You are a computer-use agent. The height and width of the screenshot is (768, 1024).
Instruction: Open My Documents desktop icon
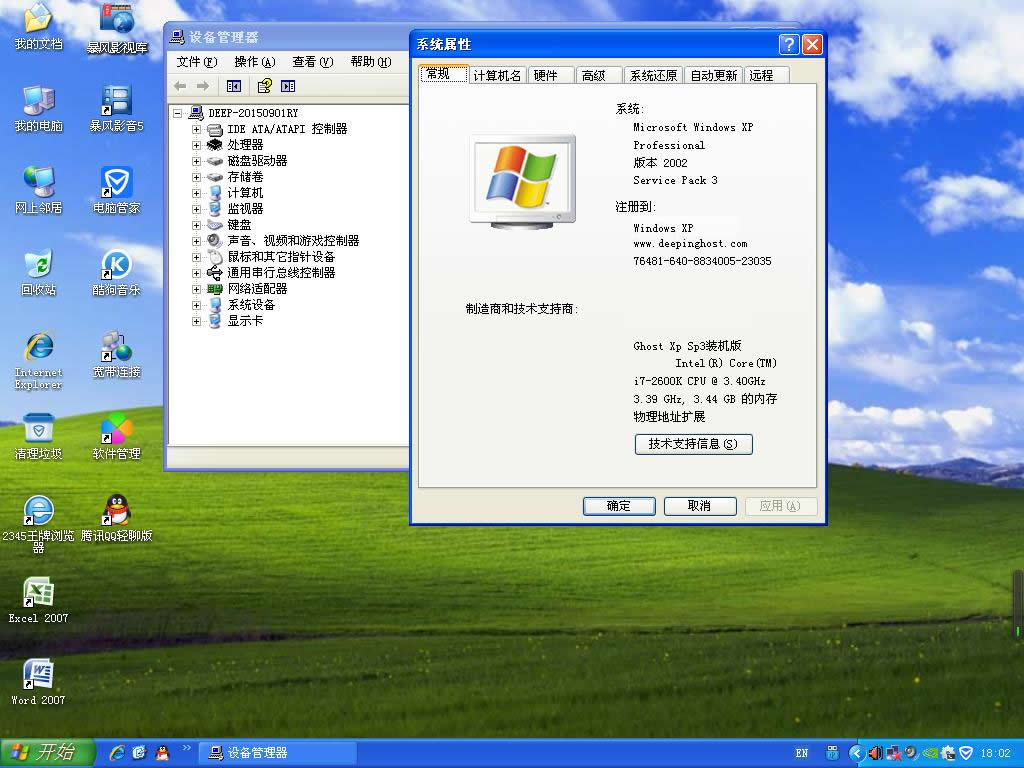click(x=38, y=26)
